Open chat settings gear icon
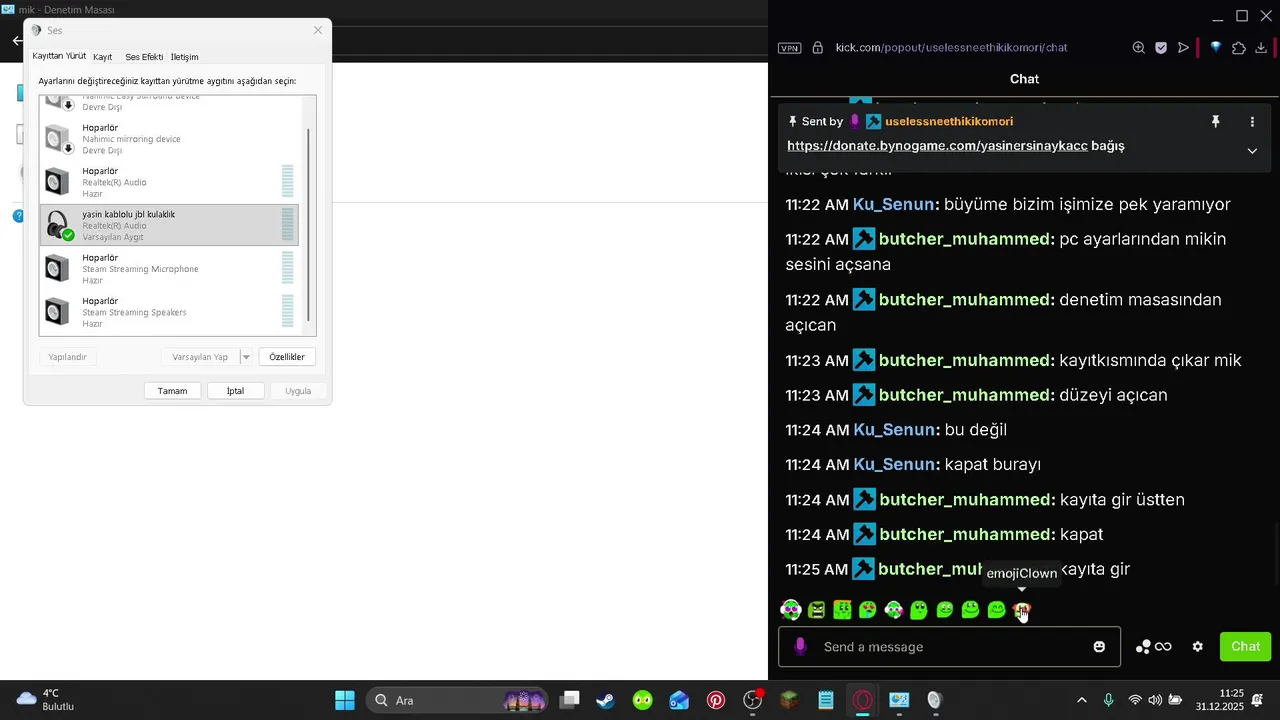Image resolution: width=1280 pixels, height=720 pixels. point(1197,647)
